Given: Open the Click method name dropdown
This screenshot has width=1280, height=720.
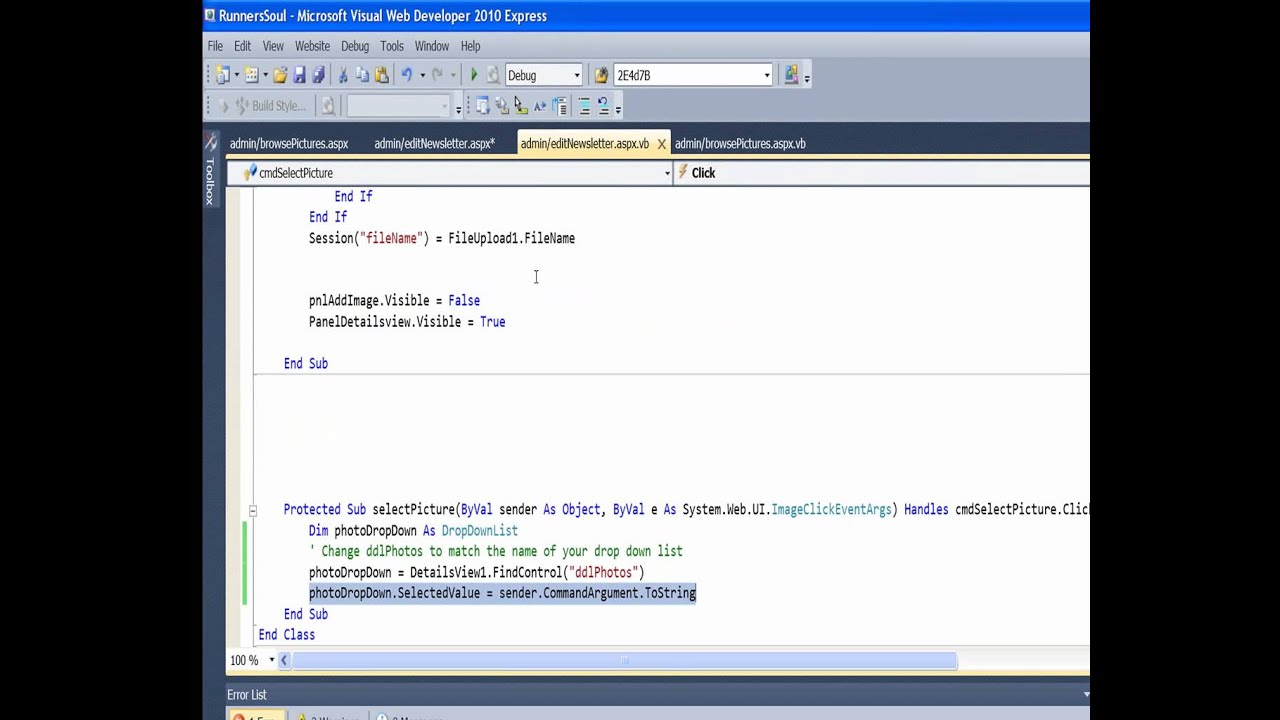Looking at the screenshot, I should [882, 173].
